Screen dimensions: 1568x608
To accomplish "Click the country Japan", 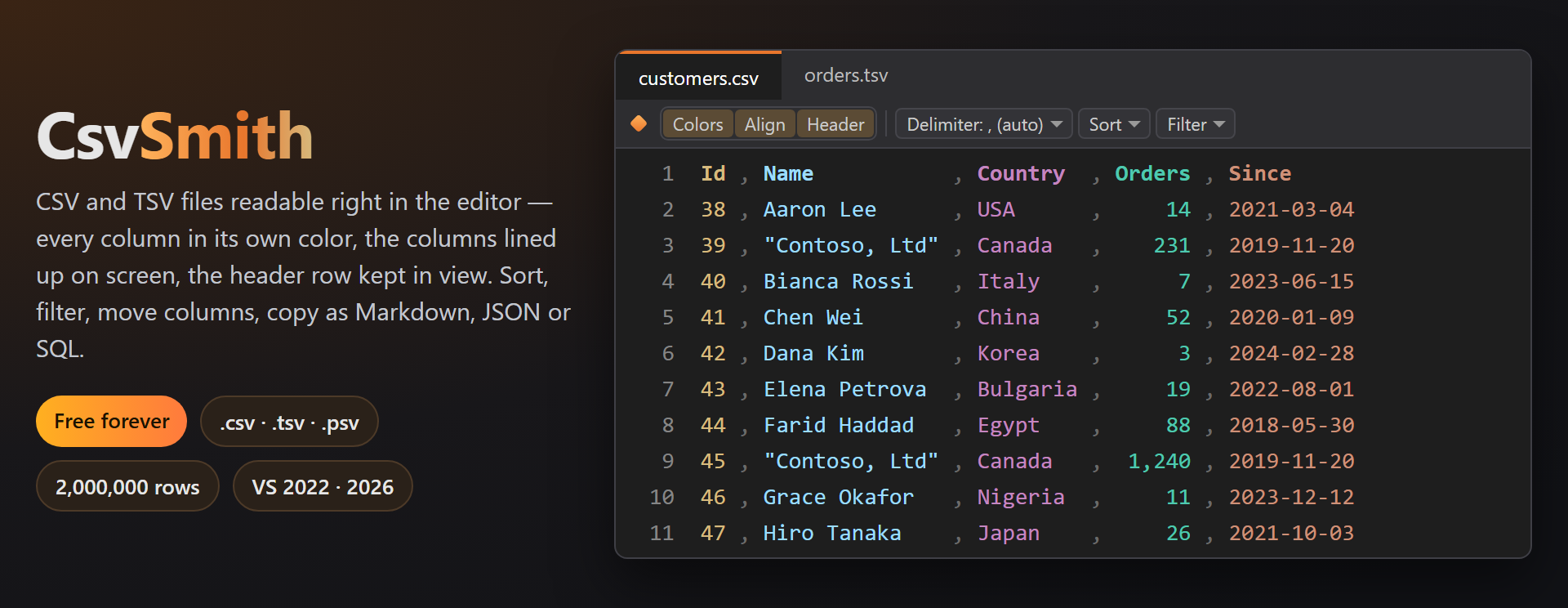I will pyautogui.click(x=1009, y=533).
